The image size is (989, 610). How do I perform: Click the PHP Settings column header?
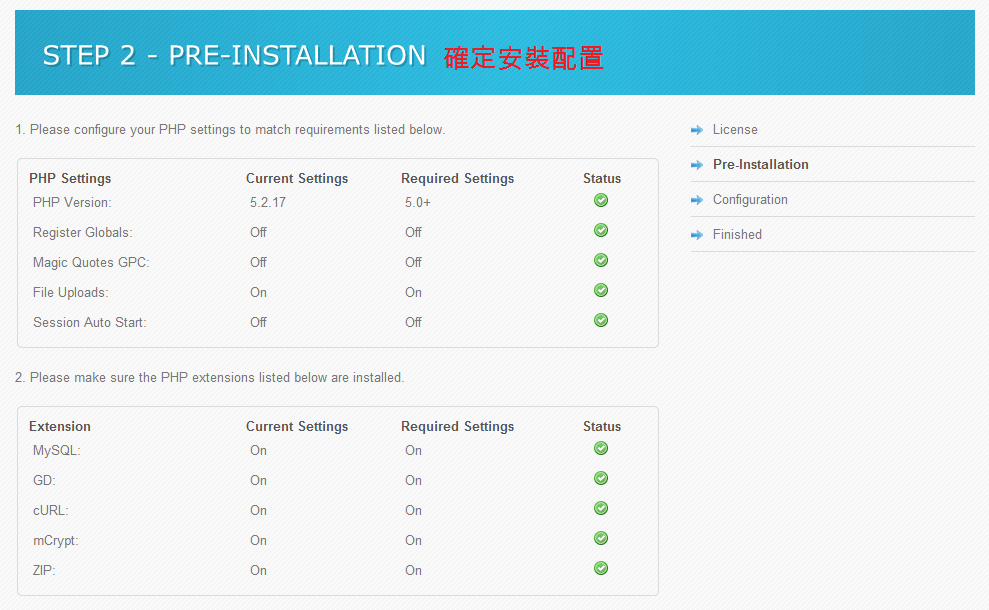(70, 179)
